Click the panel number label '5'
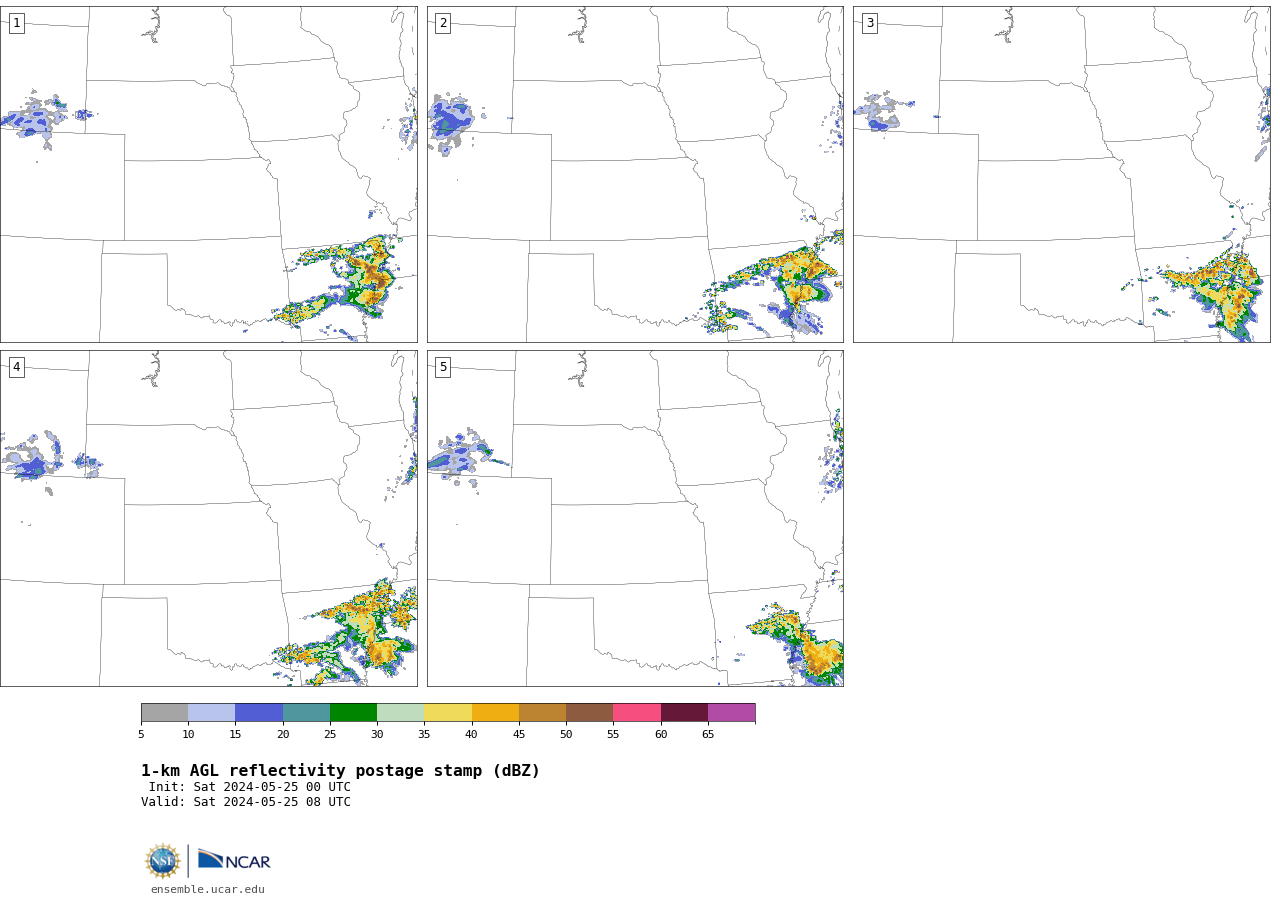Screen dimensions: 1280x901 443,367
